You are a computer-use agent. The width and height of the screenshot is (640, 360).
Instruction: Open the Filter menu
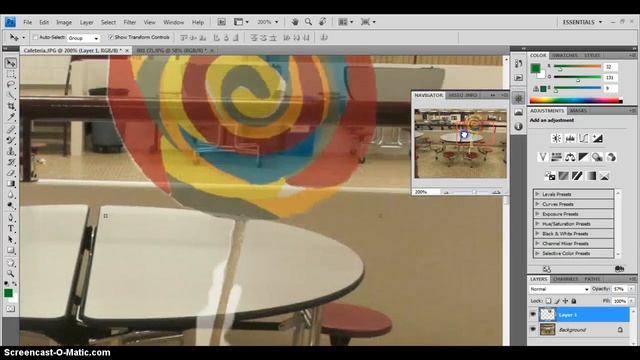click(x=130, y=22)
